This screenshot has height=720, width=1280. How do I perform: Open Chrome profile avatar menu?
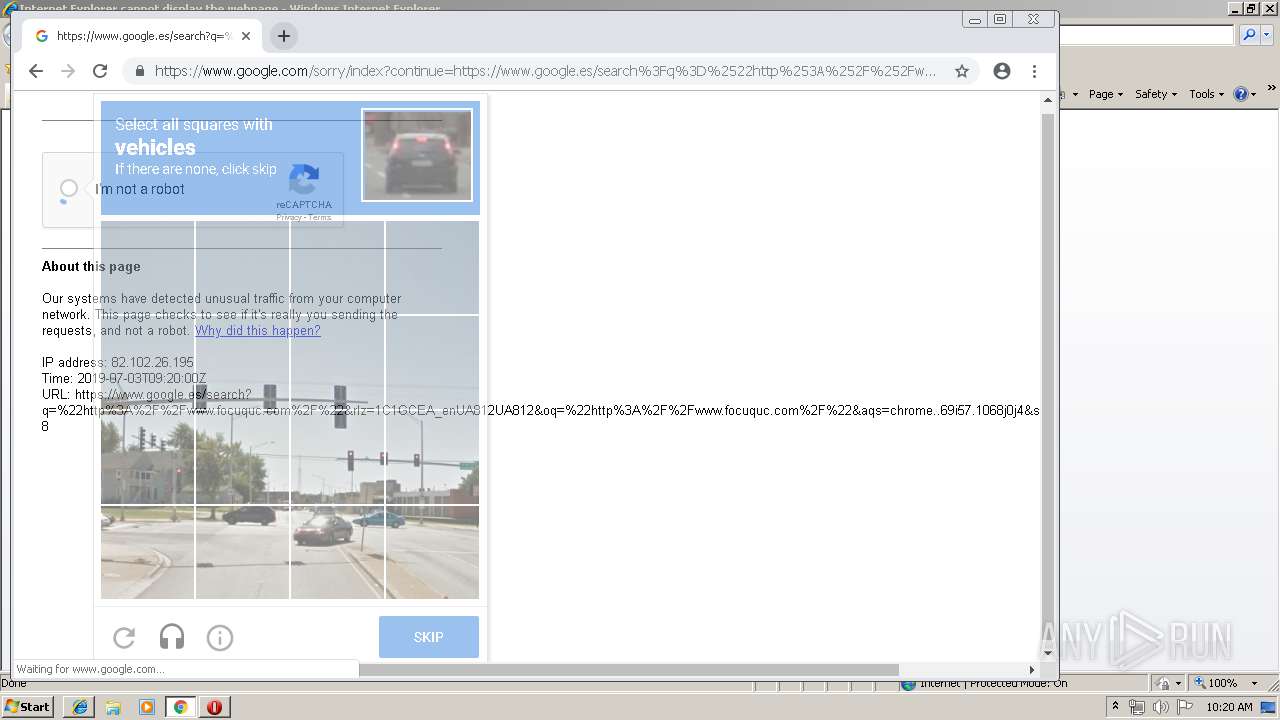tap(1002, 71)
